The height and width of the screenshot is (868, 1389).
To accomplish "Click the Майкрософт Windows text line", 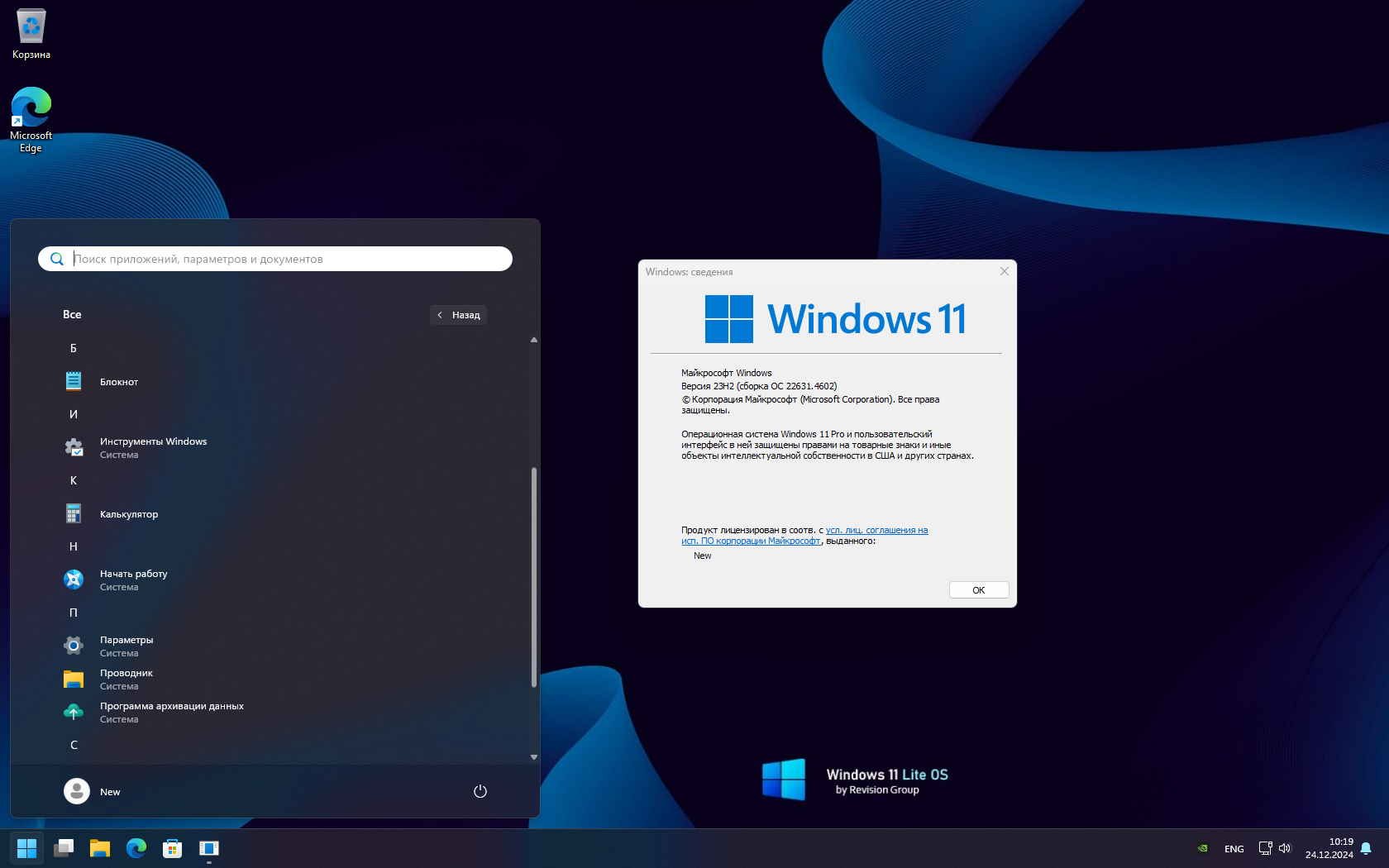I will pyautogui.click(x=727, y=373).
